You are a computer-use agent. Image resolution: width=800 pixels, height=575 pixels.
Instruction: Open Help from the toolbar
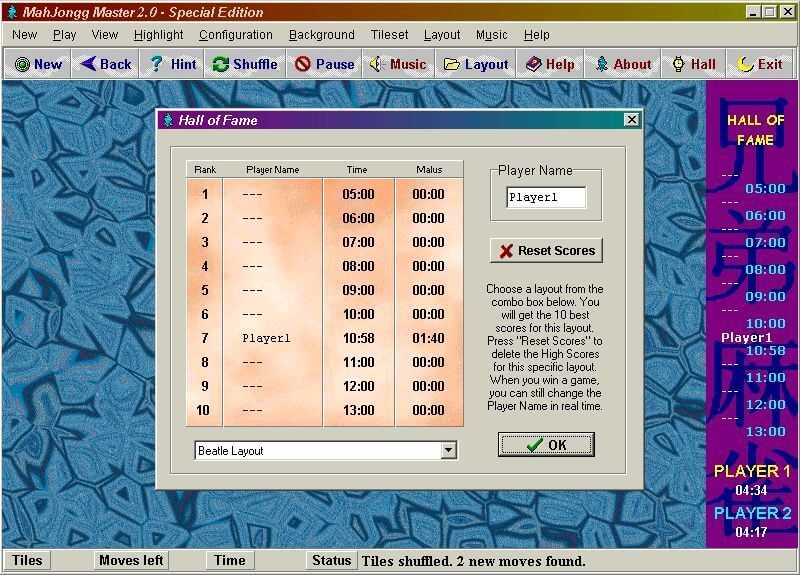550,64
